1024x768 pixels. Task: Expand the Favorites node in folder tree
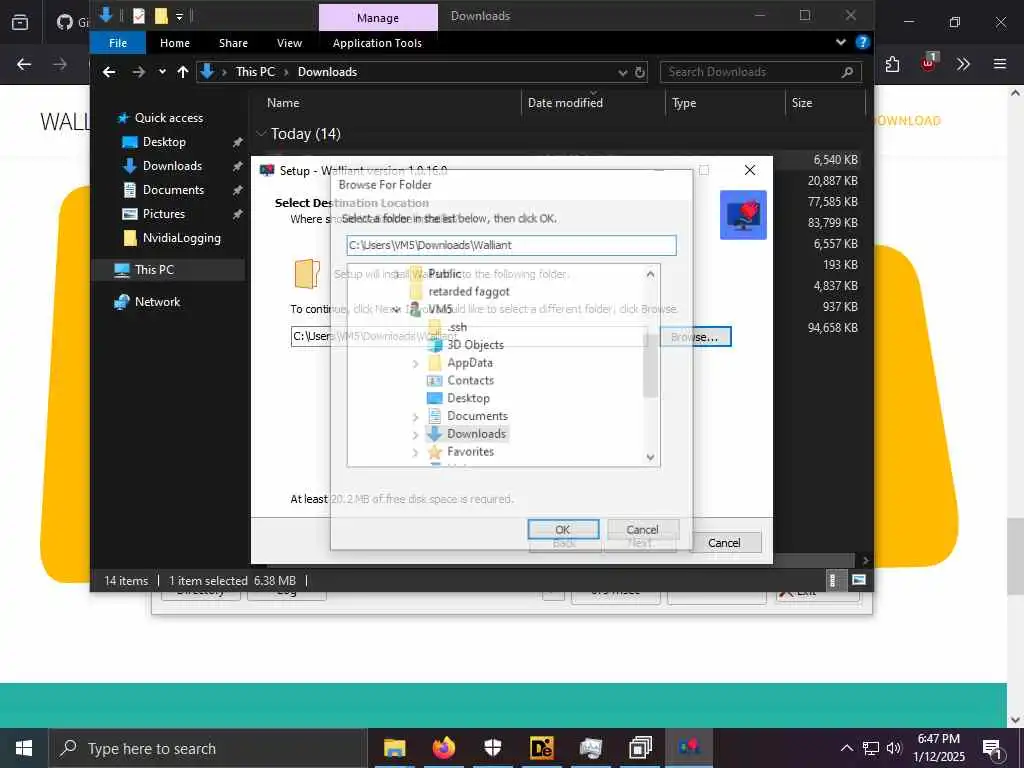(x=415, y=452)
